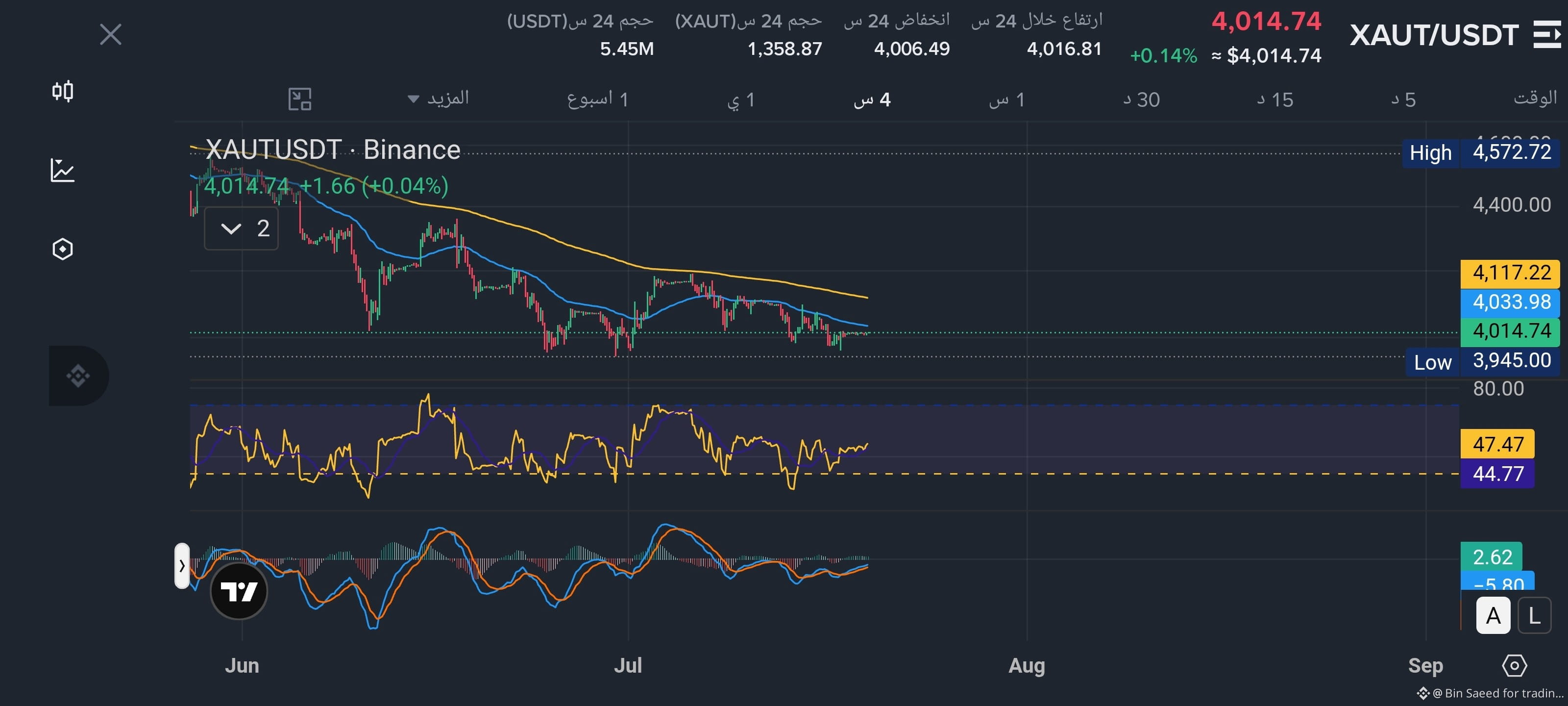Click the RSI average label 44.77

[x=1497, y=473]
